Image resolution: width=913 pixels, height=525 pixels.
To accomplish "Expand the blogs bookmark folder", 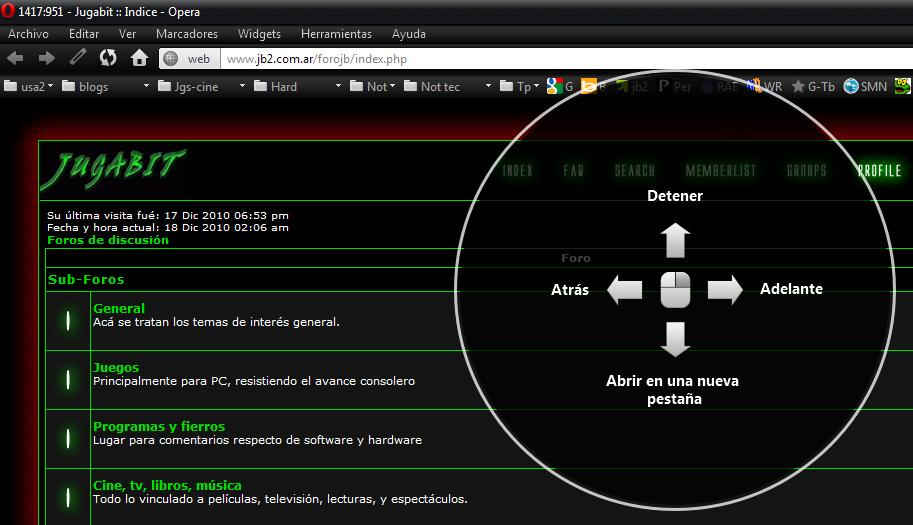I will tap(105, 87).
